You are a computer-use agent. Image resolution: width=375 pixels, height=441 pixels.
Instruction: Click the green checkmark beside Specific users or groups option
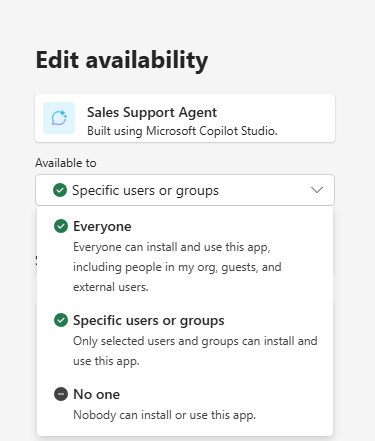(x=61, y=320)
